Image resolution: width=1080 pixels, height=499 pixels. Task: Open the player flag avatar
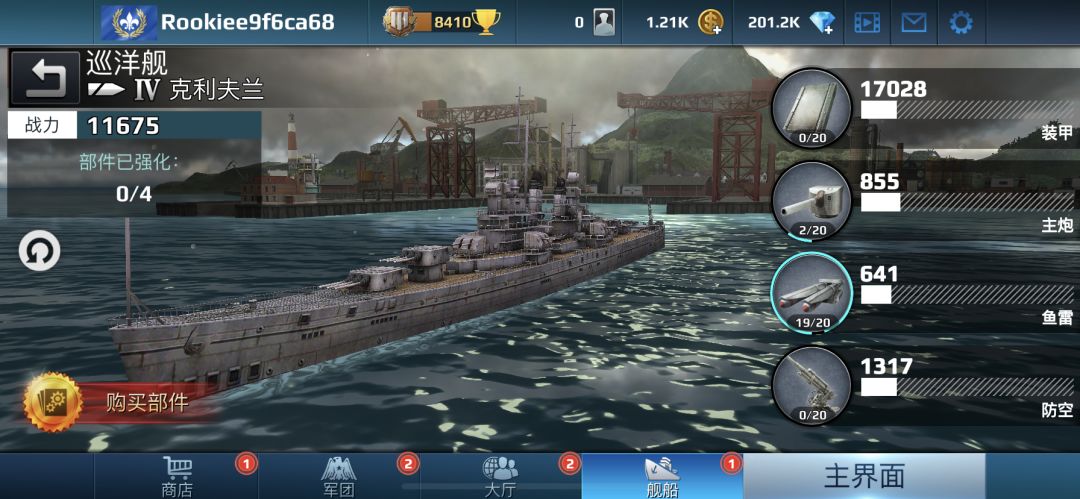(129, 23)
